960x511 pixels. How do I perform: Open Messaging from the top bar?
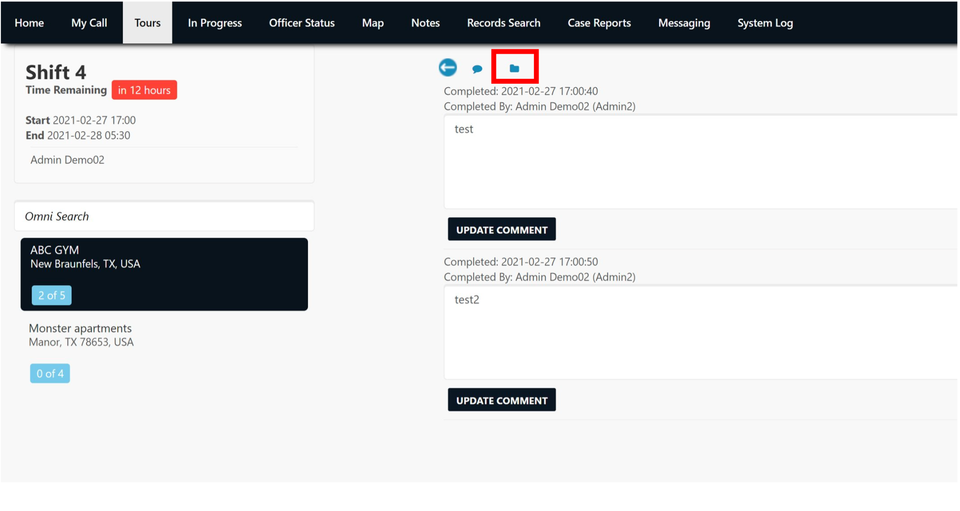click(x=684, y=23)
